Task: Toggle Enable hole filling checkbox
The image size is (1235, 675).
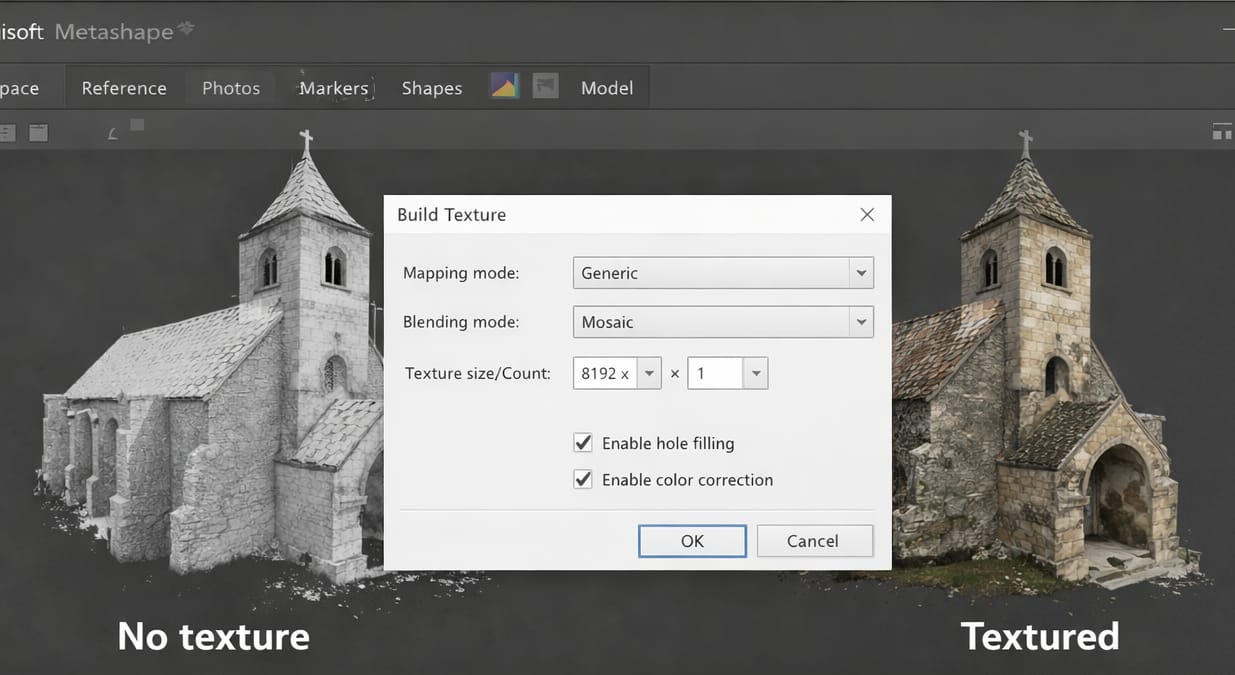Action: click(583, 443)
